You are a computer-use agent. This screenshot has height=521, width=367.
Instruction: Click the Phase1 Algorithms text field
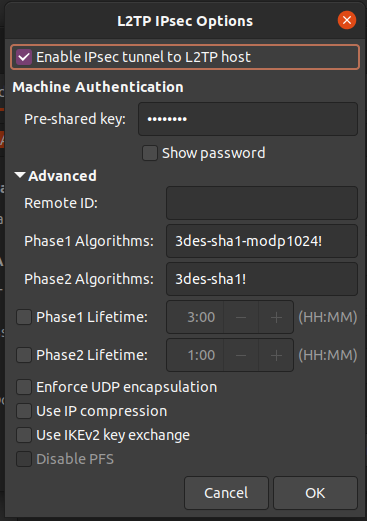[262, 241]
